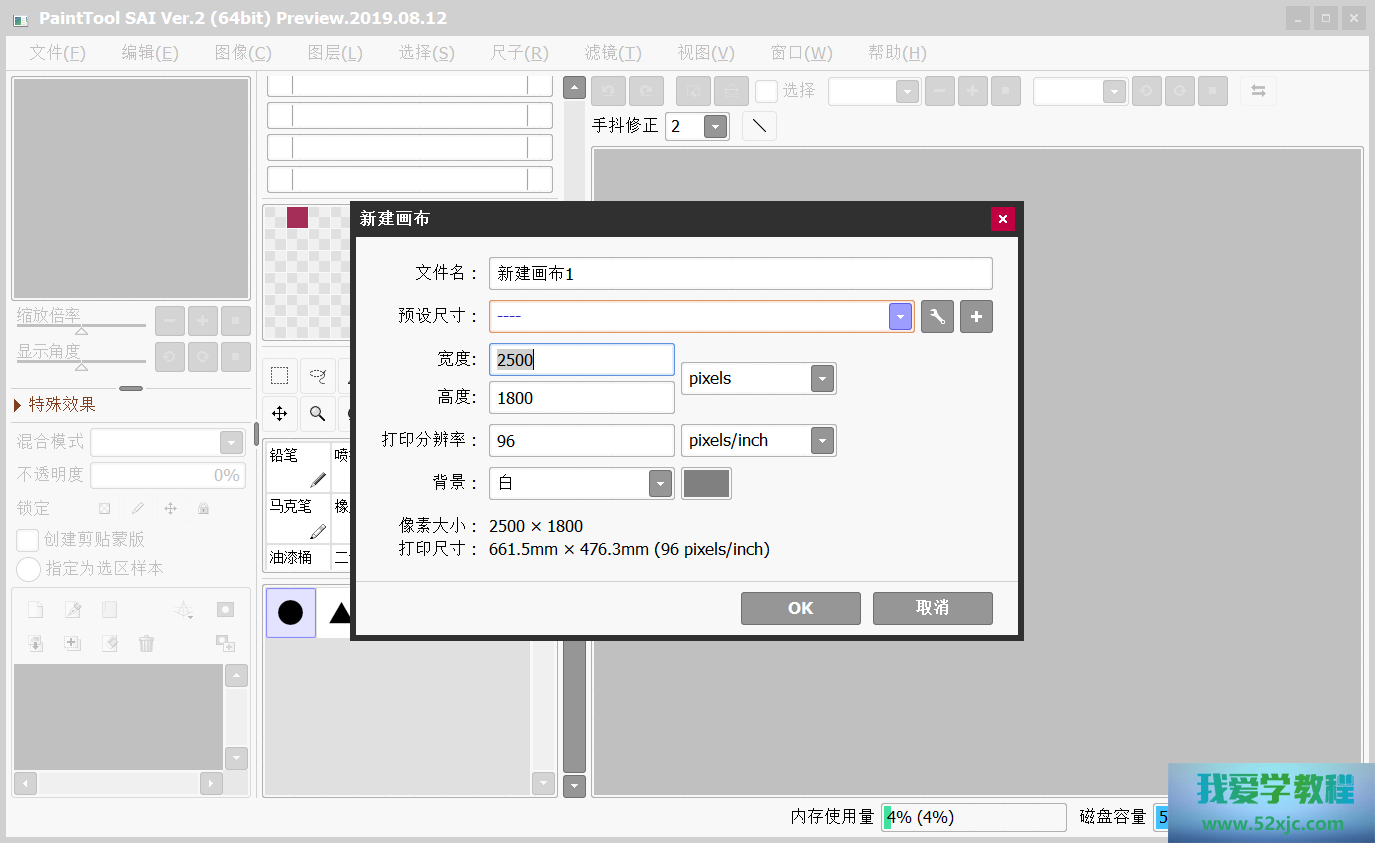The height and width of the screenshot is (843, 1375).
Task: Click the wrench icon beside preset size
Action: (937, 317)
